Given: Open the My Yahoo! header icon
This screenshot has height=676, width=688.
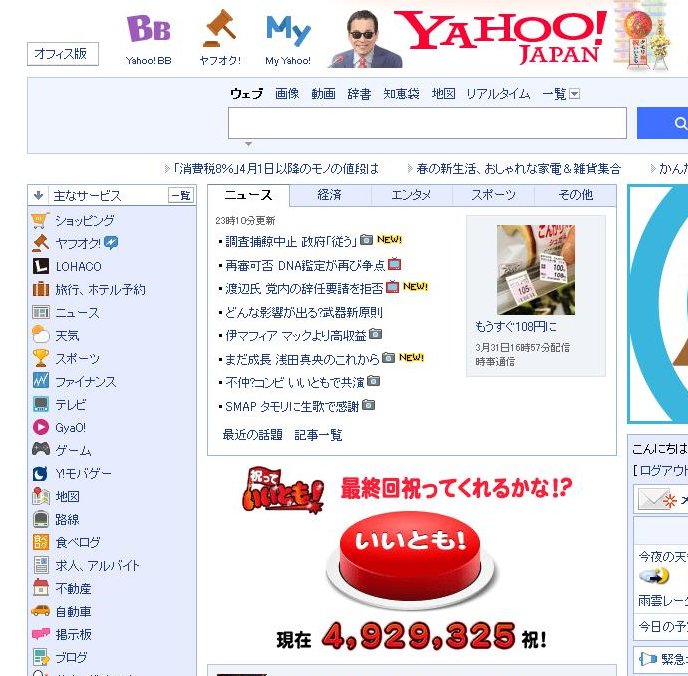Looking at the screenshot, I should pos(288,30).
